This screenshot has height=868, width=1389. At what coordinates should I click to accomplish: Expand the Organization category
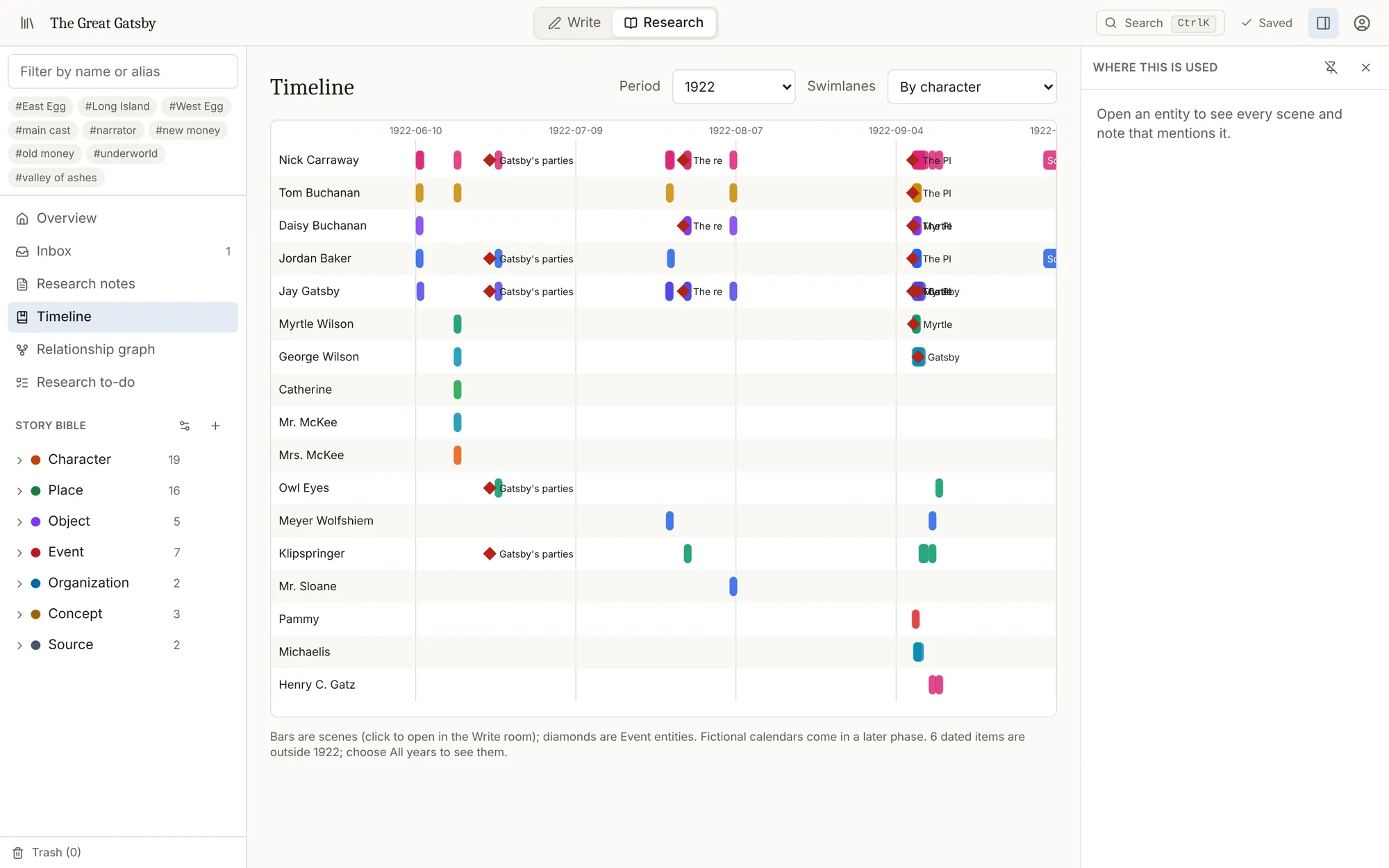tap(19, 583)
